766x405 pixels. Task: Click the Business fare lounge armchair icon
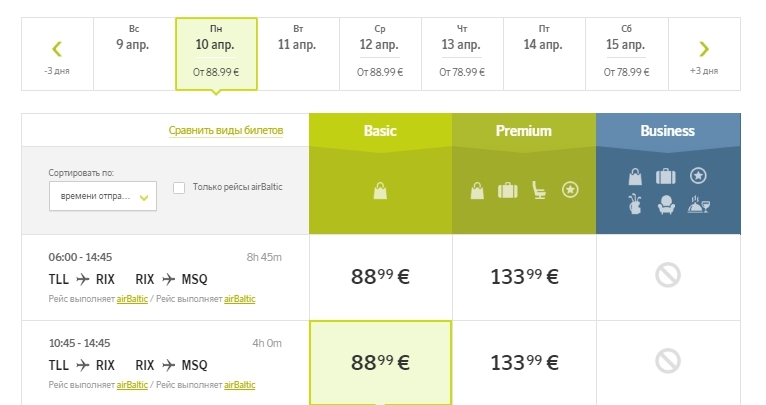[667, 204]
